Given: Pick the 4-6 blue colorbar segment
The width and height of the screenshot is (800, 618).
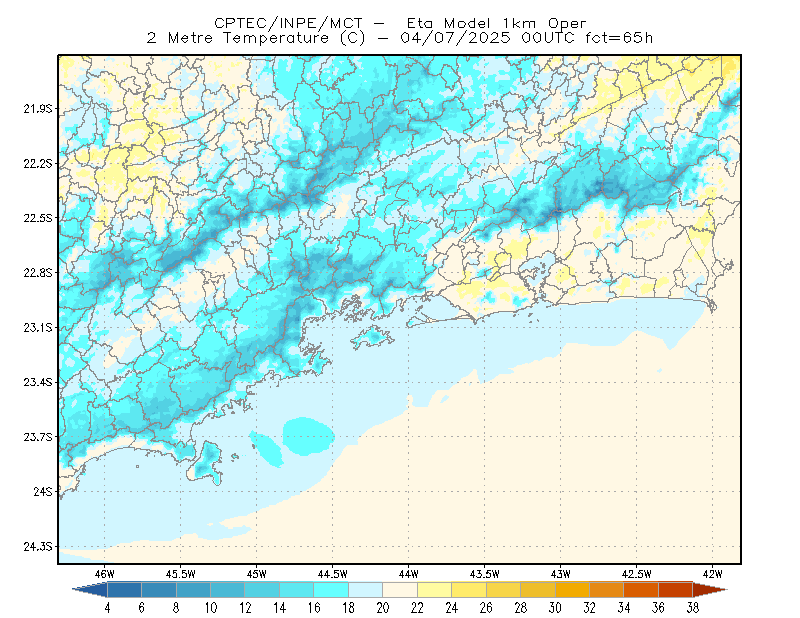Looking at the screenshot, I should pos(124,589).
